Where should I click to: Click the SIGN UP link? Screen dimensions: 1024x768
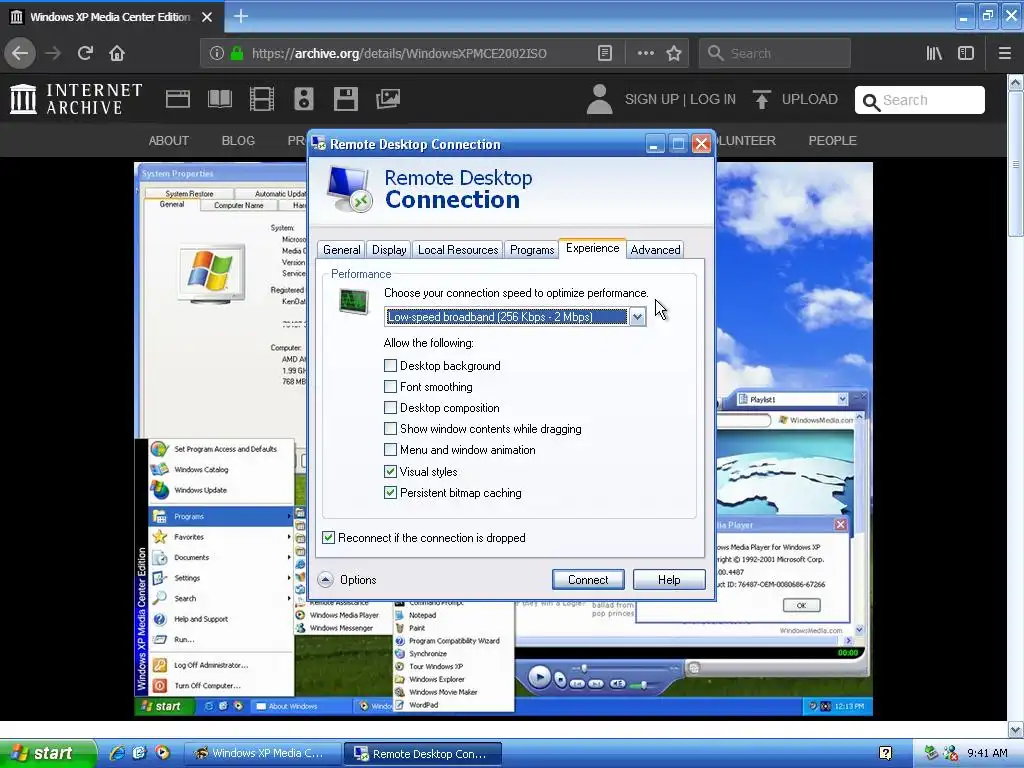(651, 99)
